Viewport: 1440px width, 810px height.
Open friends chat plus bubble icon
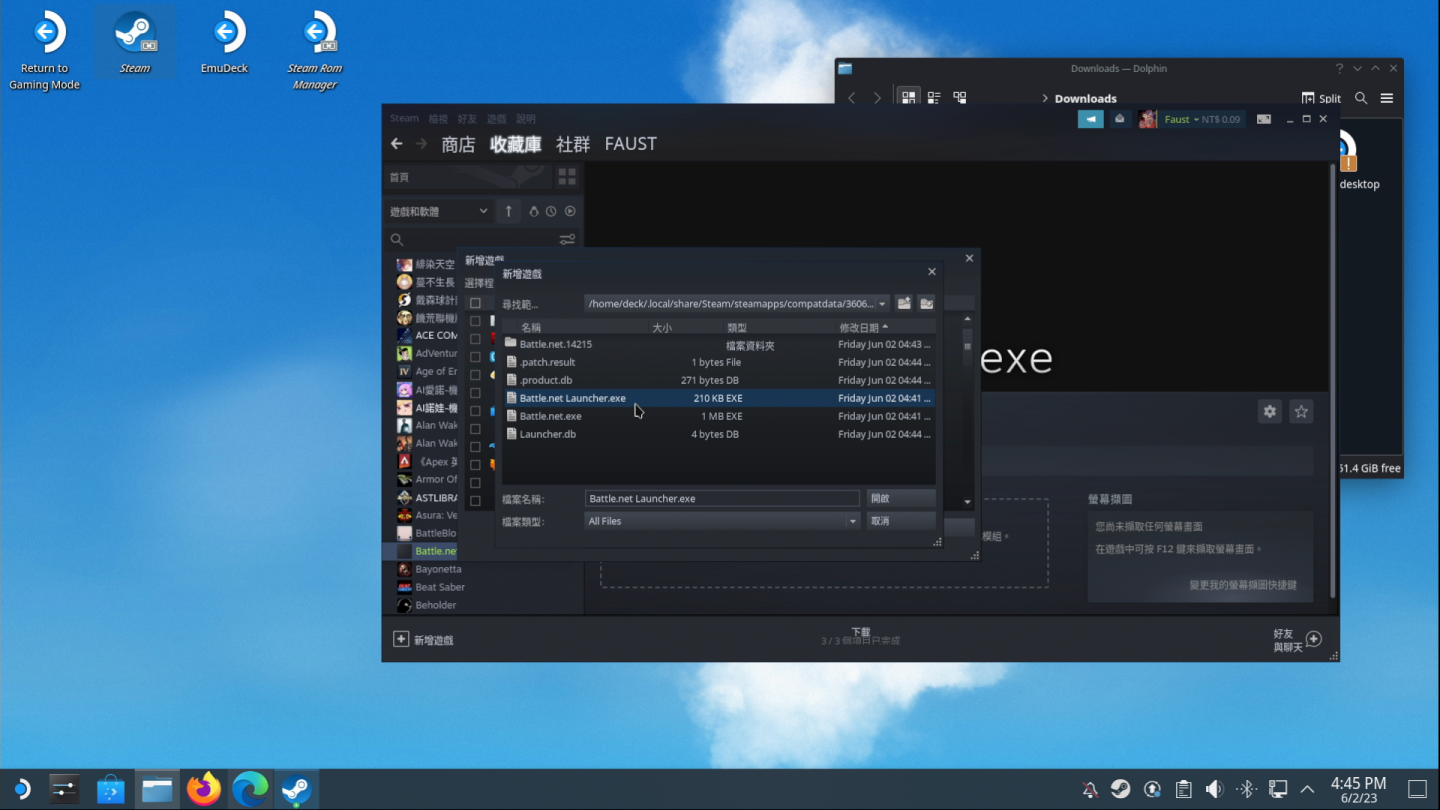click(1314, 639)
